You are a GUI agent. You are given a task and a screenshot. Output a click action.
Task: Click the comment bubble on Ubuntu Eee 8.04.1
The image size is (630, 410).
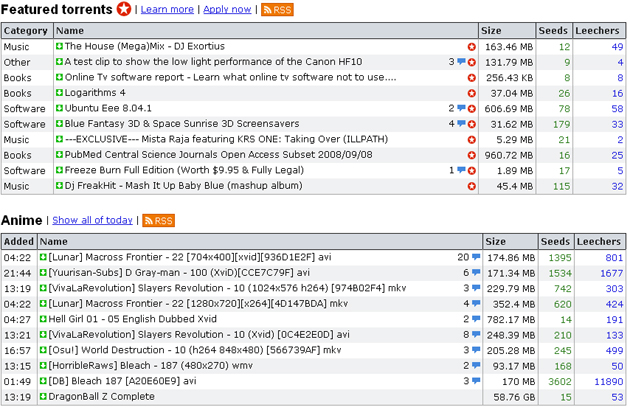coord(461,108)
